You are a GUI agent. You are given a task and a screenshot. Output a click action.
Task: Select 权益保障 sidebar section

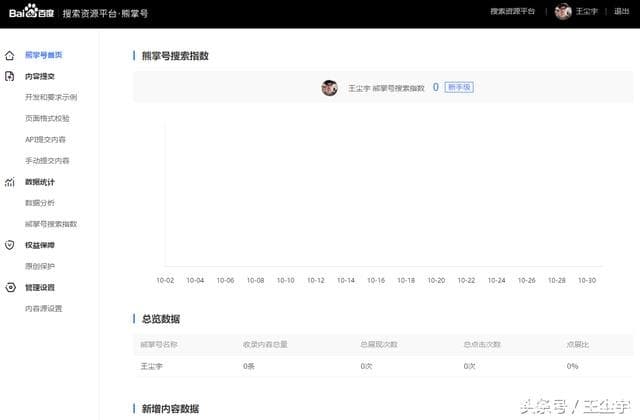click(x=40, y=245)
